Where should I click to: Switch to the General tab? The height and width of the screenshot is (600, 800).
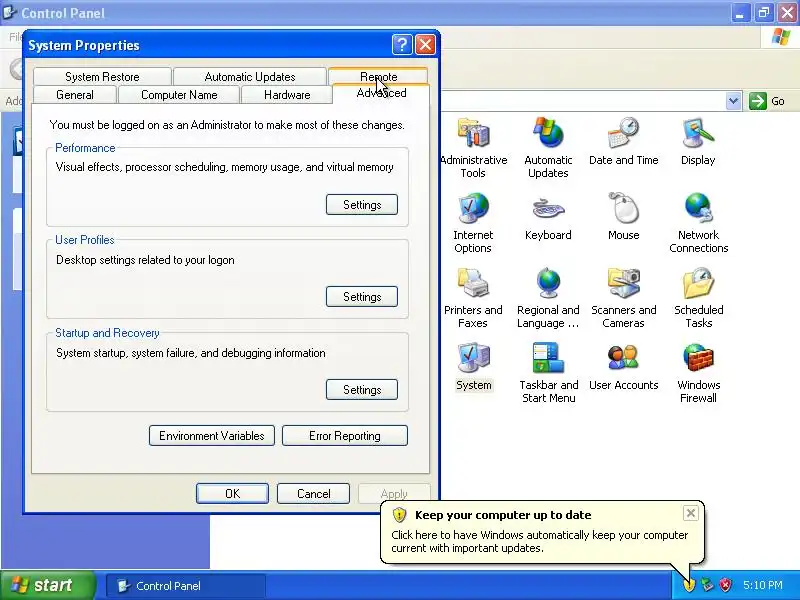(x=74, y=95)
